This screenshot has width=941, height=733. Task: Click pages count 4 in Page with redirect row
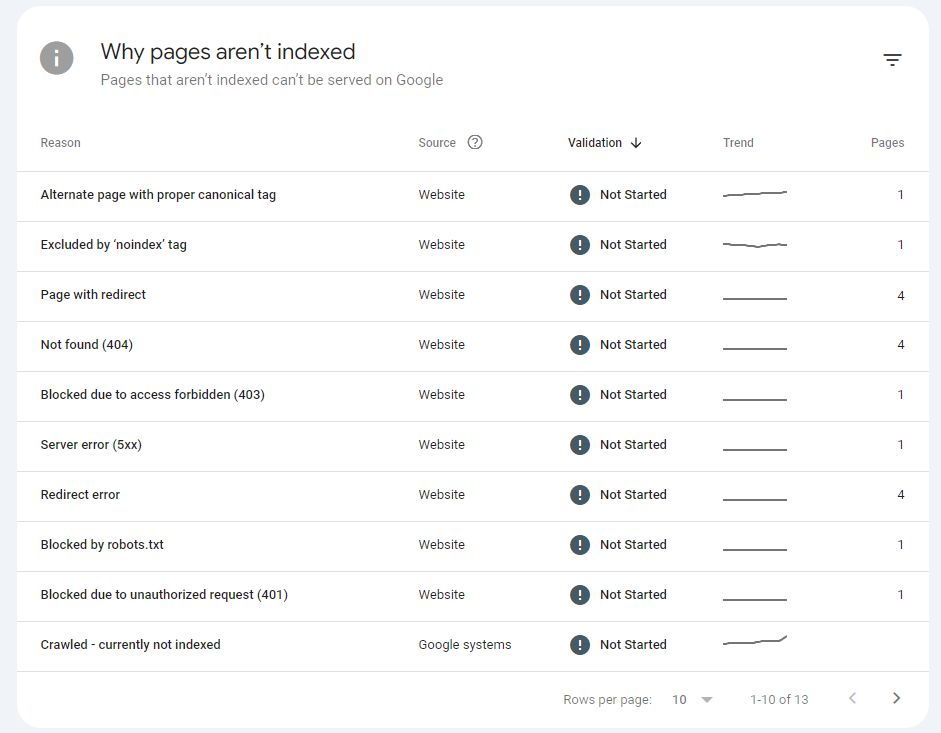click(x=901, y=295)
